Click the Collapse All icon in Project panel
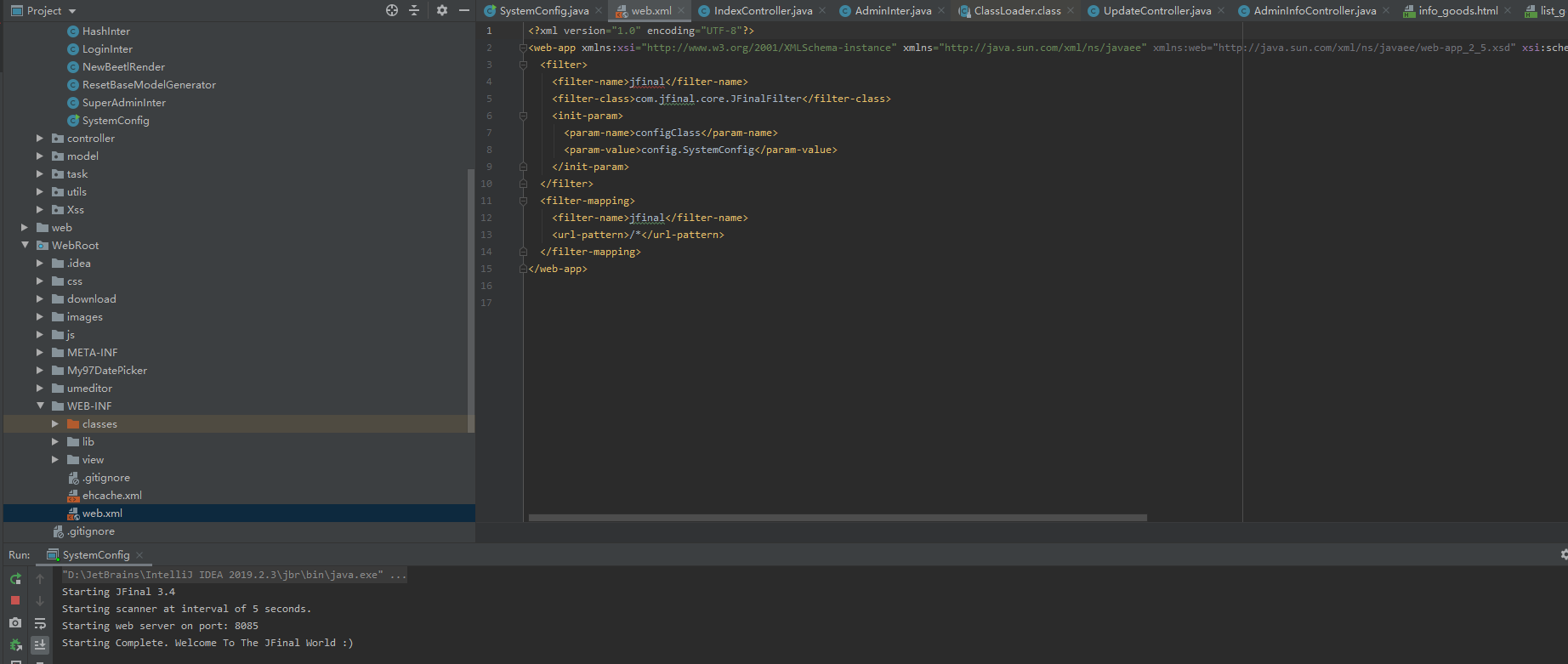The image size is (1568, 664). point(414,10)
